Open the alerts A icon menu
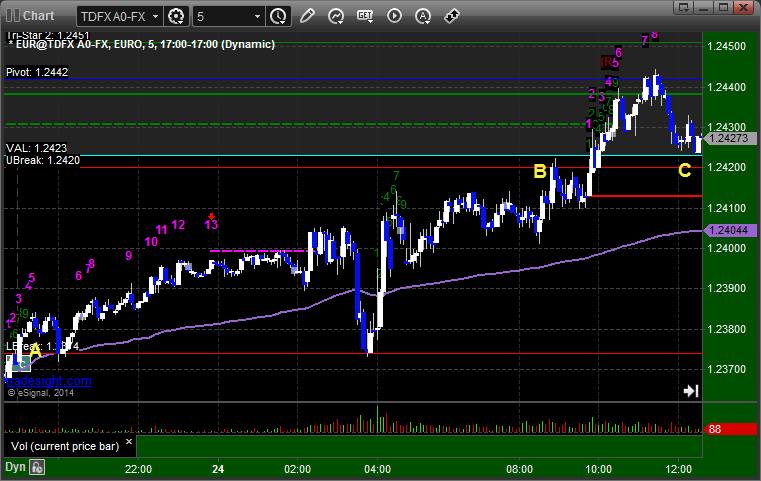The height and width of the screenshot is (481, 761). coord(423,16)
